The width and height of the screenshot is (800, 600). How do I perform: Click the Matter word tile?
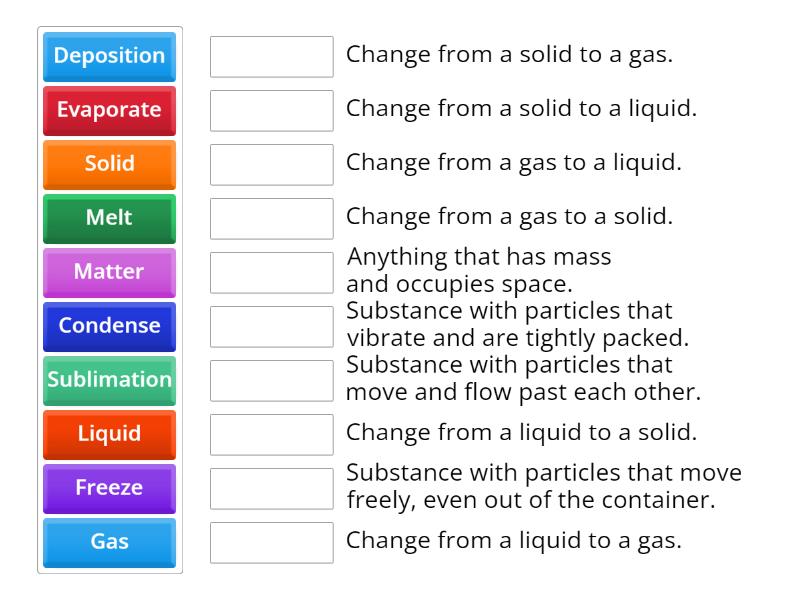pos(109,273)
